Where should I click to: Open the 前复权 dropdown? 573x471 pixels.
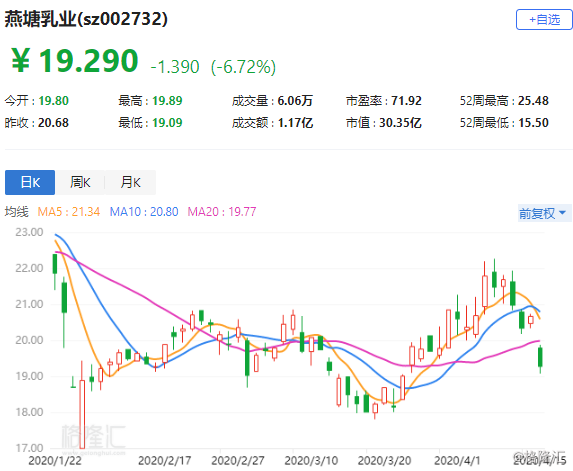pos(543,213)
